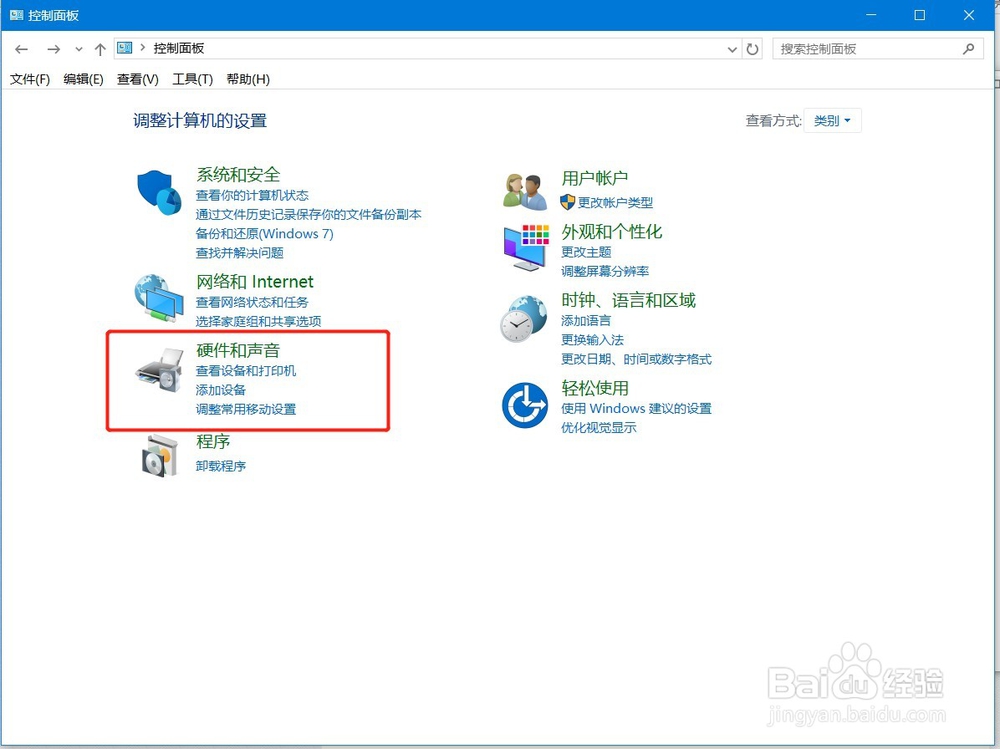The image size is (1000, 749).
Task: Click the search magnifier icon
Action: (x=969, y=48)
